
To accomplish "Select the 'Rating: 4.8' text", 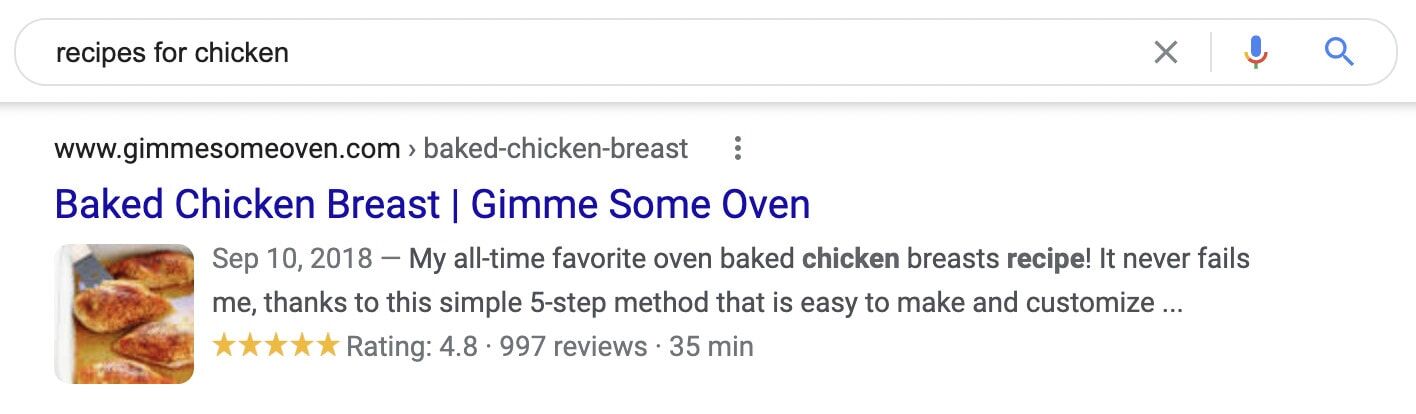I will pyautogui.click(x=416, y=347).
